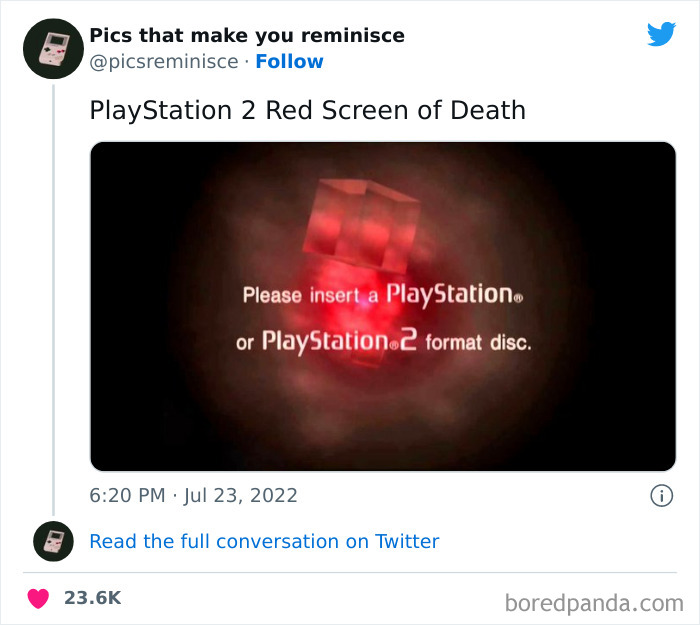The height and width of the screenshot is (625, 700).
Task: Click the 'format disc.' text in image
Action: click(x=478, y=343)
